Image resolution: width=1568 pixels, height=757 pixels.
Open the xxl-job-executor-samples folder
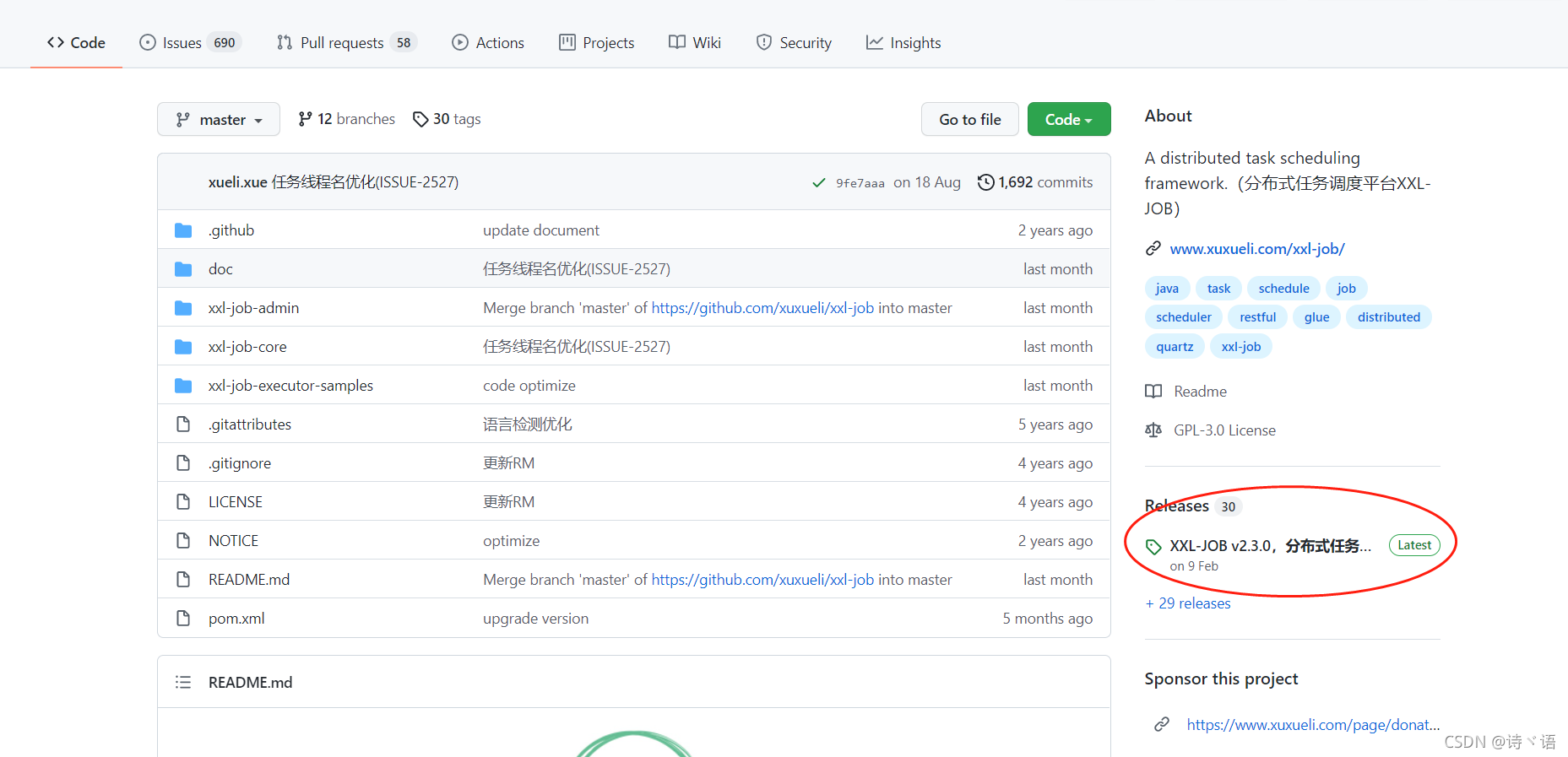291,386
